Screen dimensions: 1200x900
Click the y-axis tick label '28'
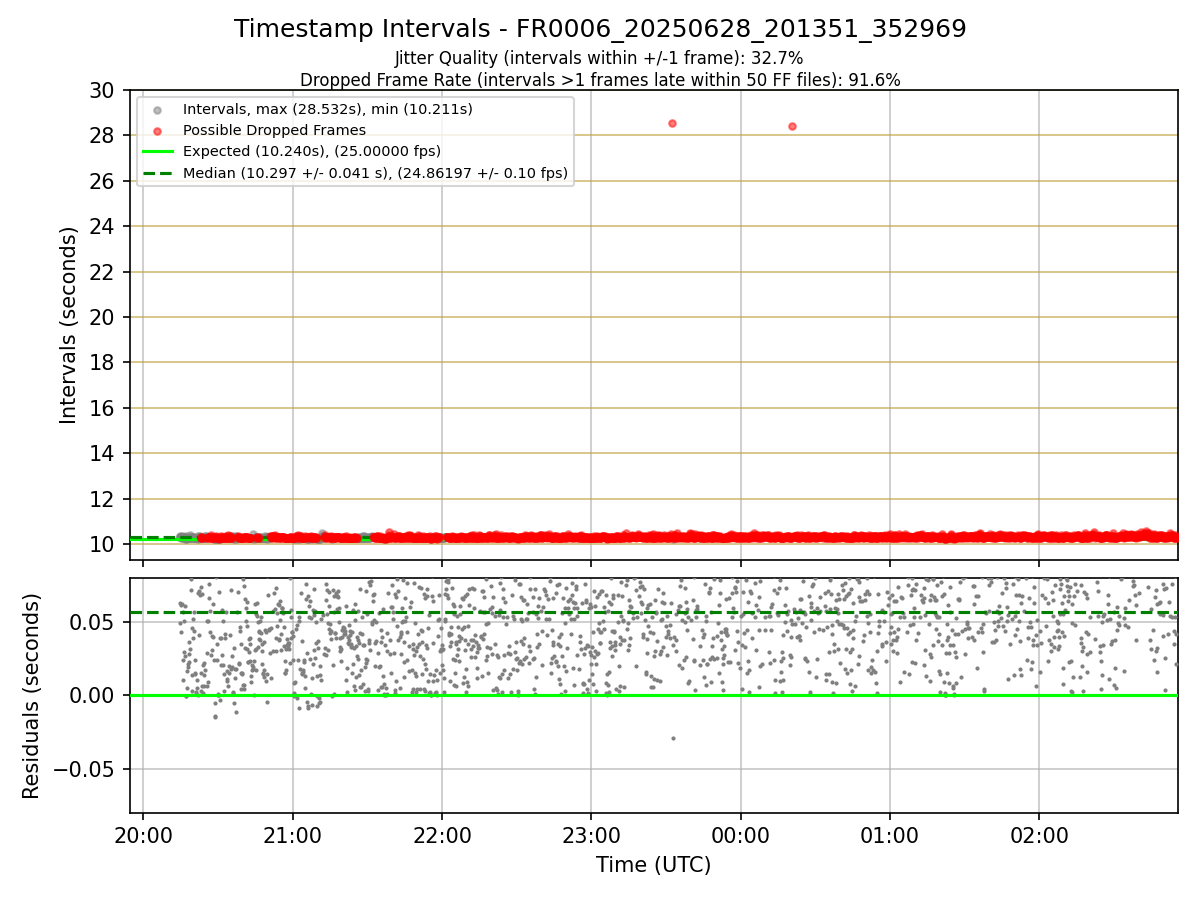click(103, 136)
